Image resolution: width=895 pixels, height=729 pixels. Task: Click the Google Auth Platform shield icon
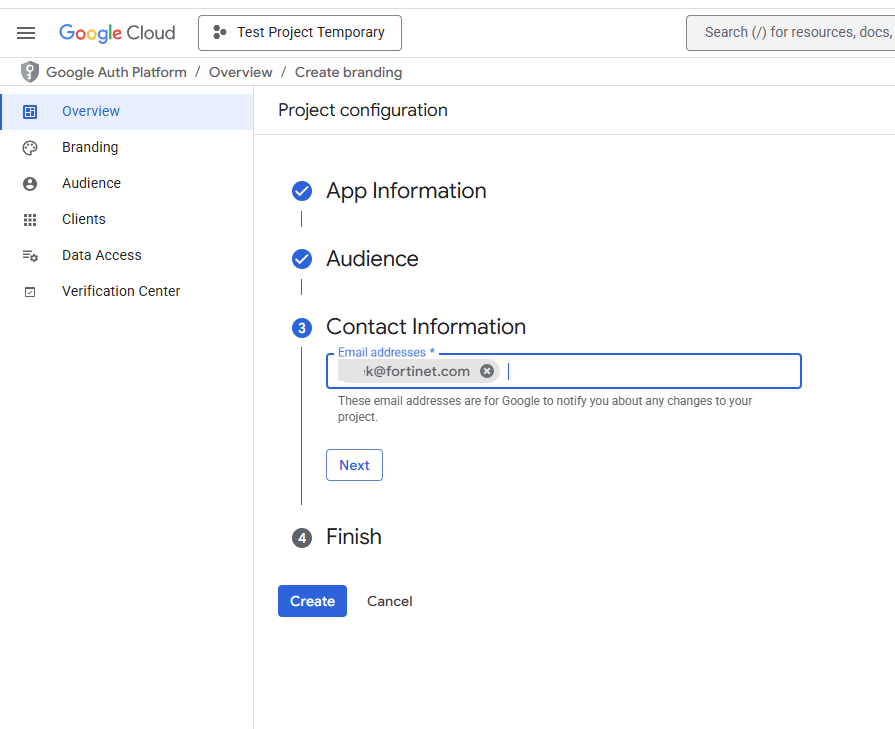(29, 71)
